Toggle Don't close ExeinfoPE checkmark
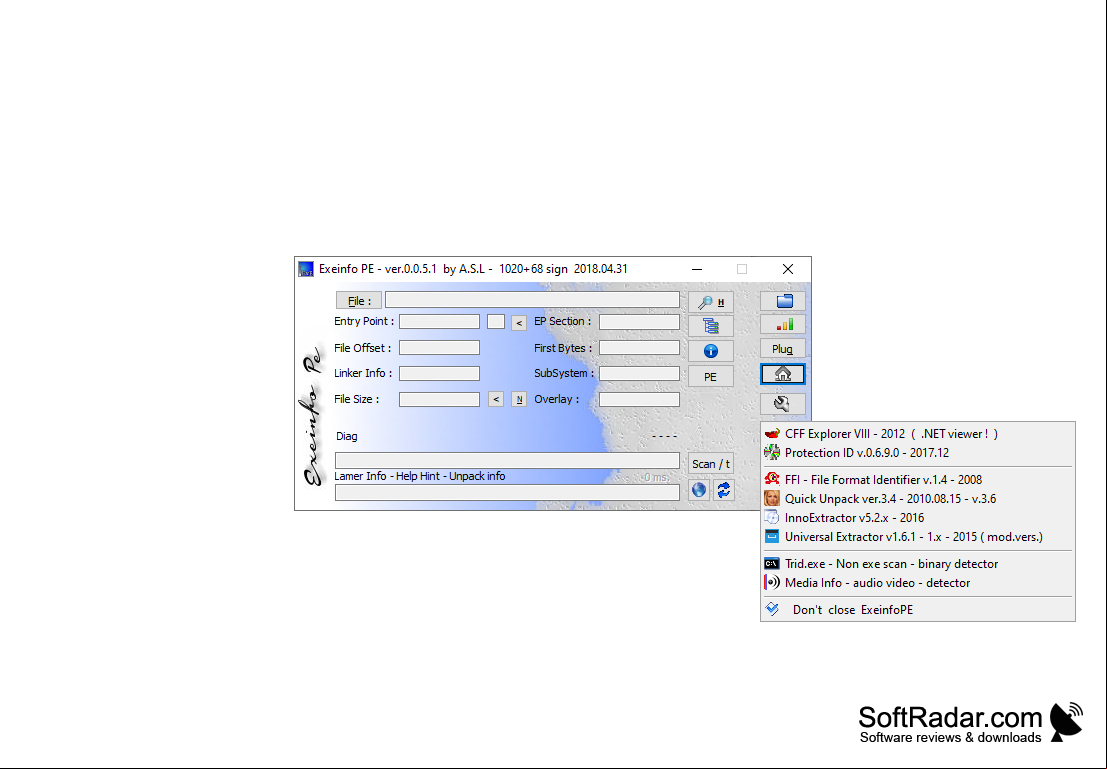This screenshot has width=1107, height=769. coord(772,609)
